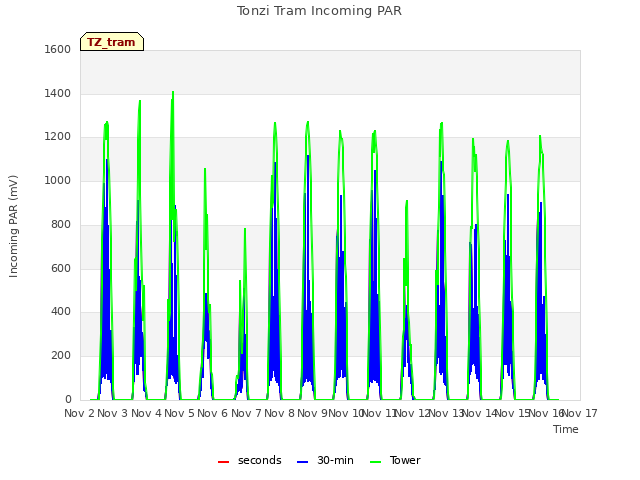
Task: Toggle the Tower series in legend
Action: pos(395,460)
